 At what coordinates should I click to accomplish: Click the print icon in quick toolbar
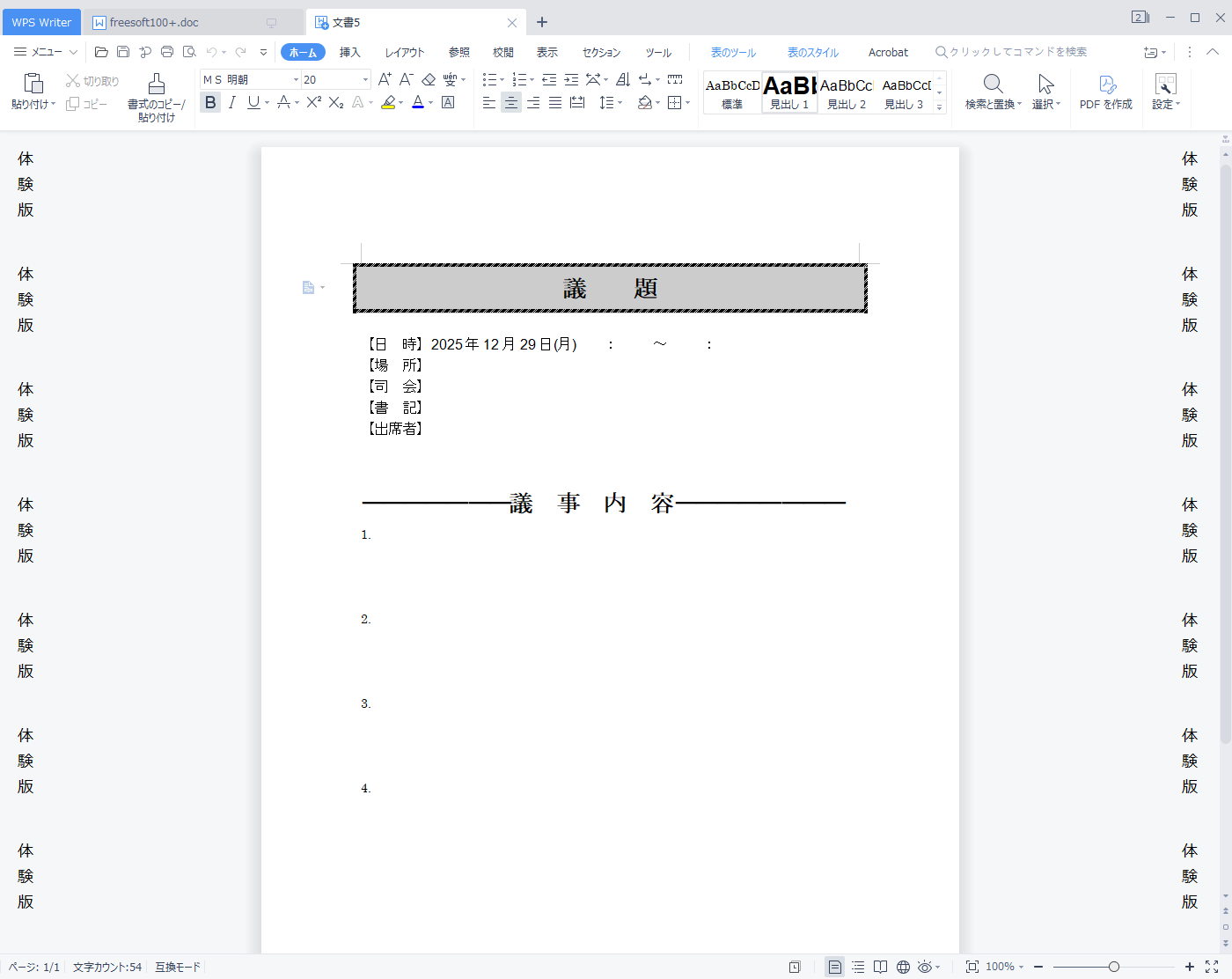167,52
